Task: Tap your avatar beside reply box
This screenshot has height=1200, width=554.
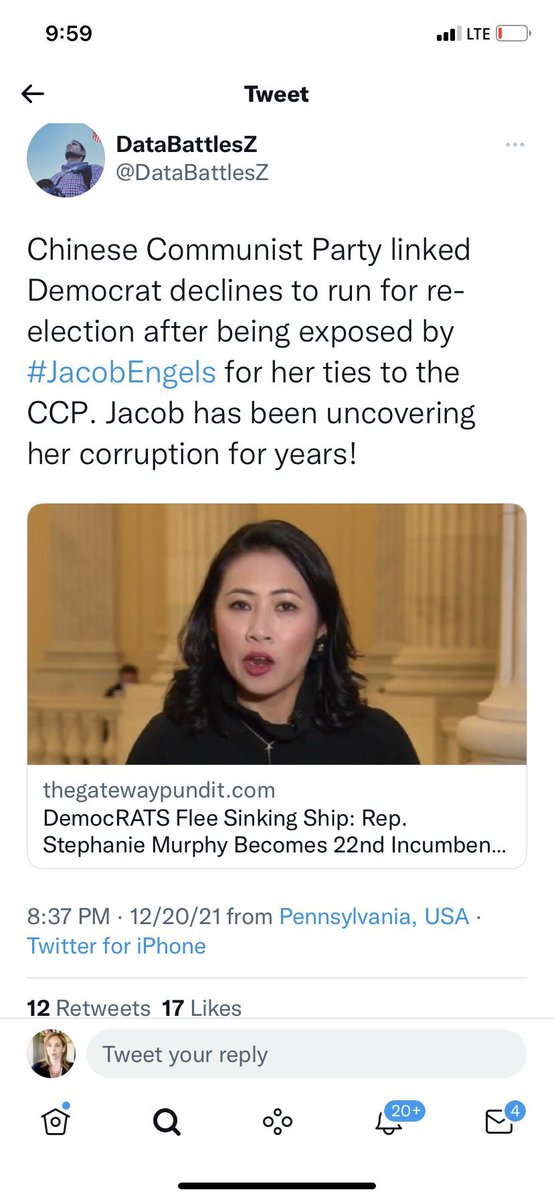Action: click(53, 1054)
